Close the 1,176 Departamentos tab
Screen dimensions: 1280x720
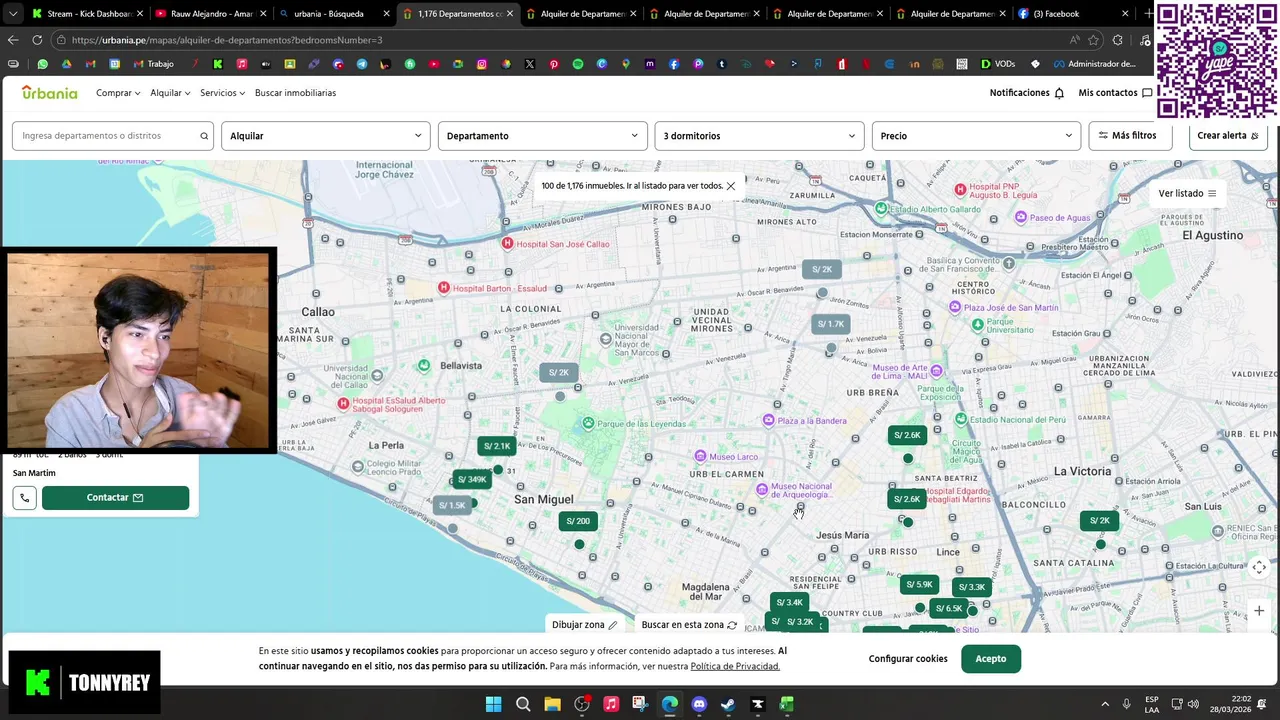click(x=510, y=14)
